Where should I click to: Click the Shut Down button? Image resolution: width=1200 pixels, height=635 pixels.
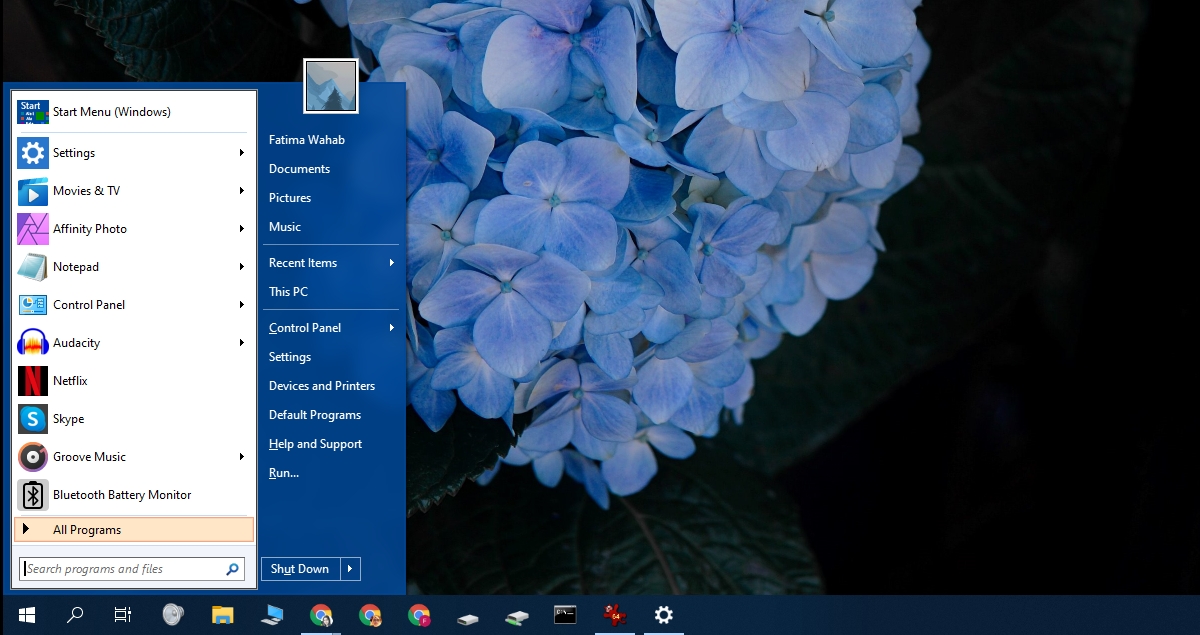[x=301, y=569]
